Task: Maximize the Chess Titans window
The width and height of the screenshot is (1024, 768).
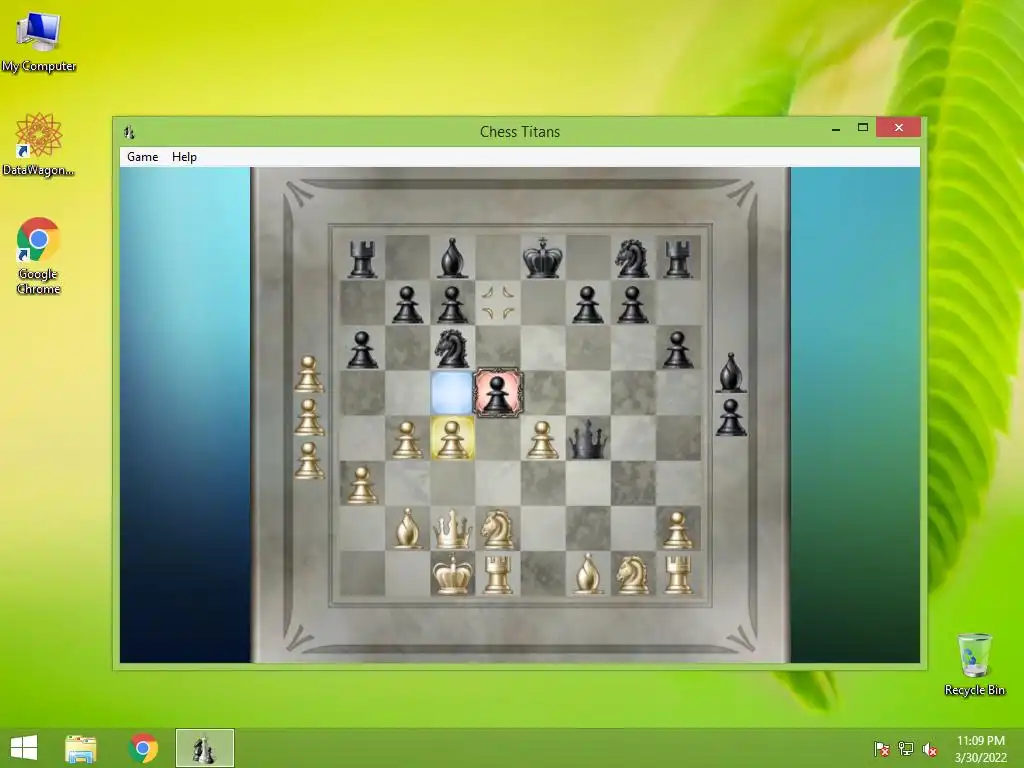Action: click(x=863, y=128)
